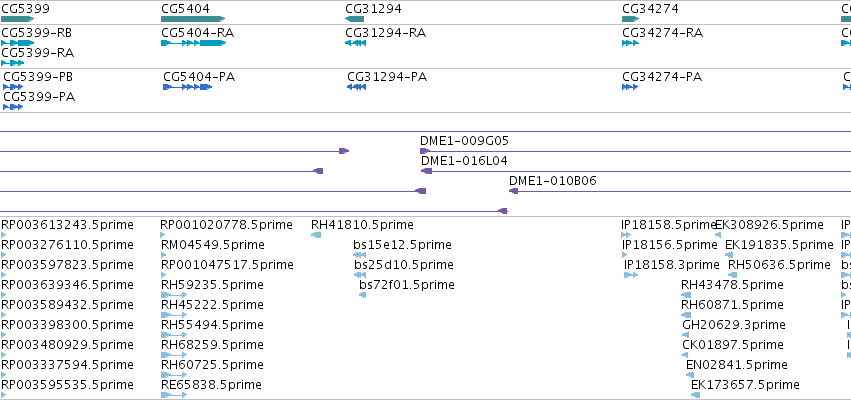Select the CG34274 gene arrow glyph
The height and width of the screenshot is (400, 851).
click(631, 19)
